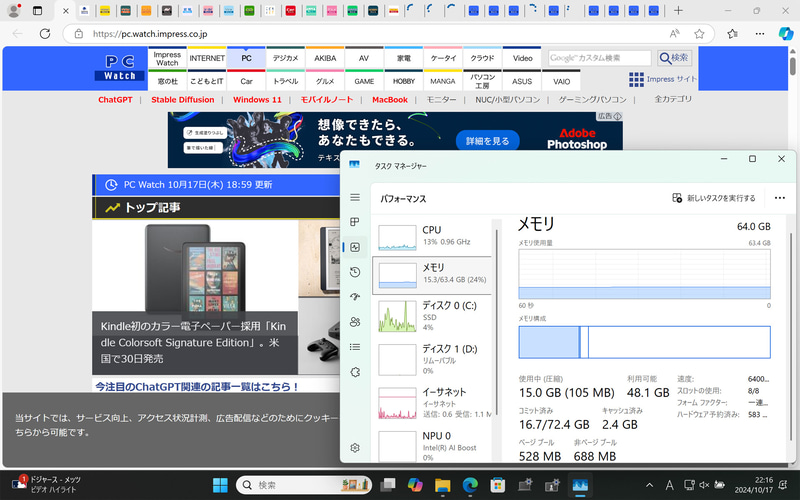Click the 検索 search button on PC Watch
Viewport: 800px width, 500px height.
point(674,58)
